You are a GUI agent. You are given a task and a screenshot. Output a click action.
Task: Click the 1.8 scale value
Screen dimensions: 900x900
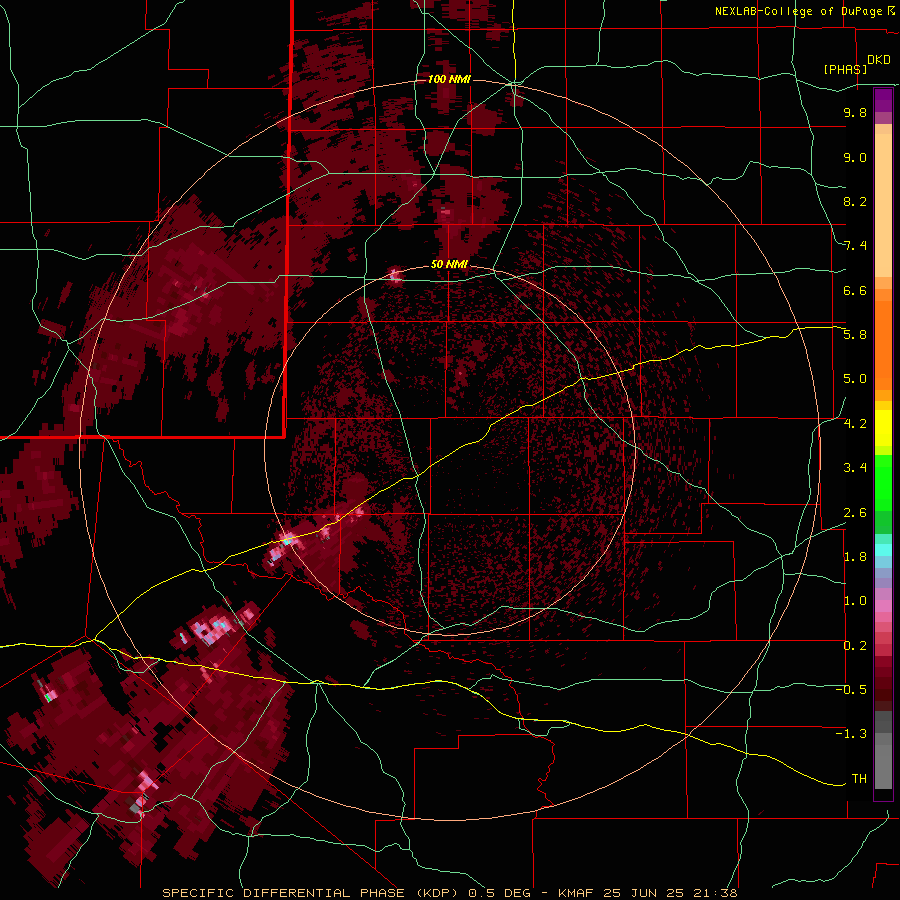pos(855,557)
